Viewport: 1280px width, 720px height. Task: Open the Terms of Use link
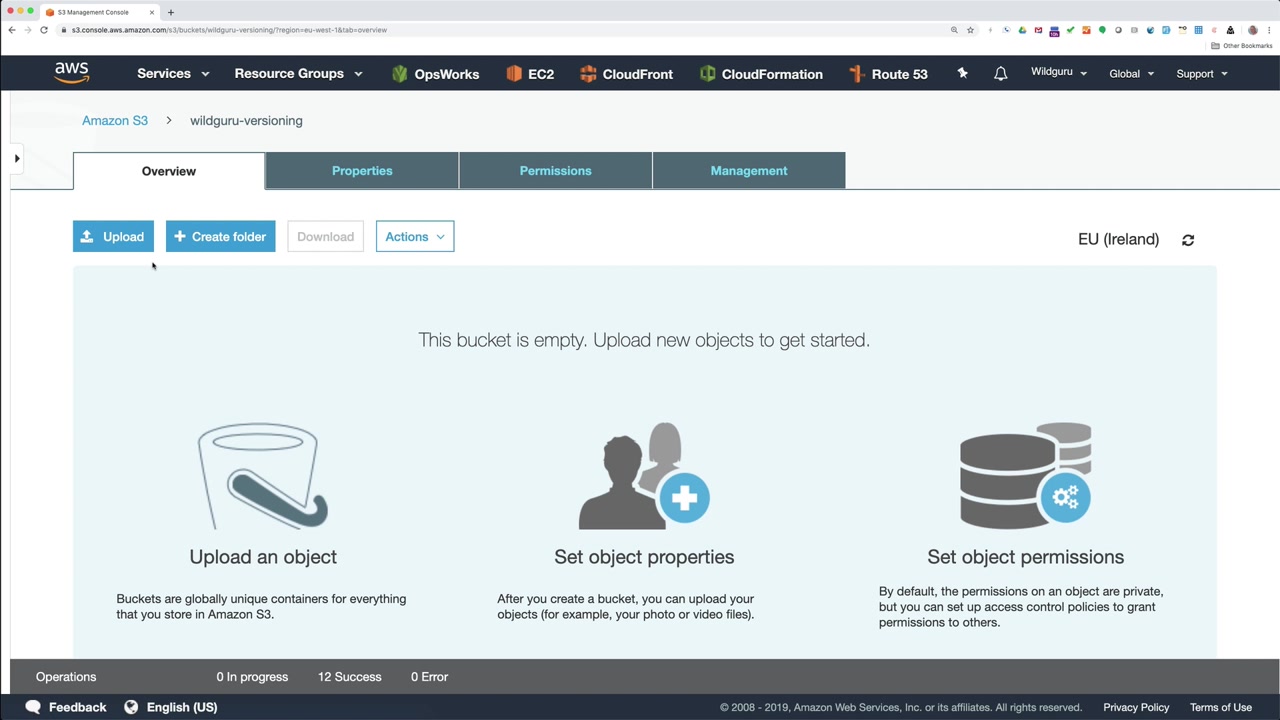click(1221, 707)
